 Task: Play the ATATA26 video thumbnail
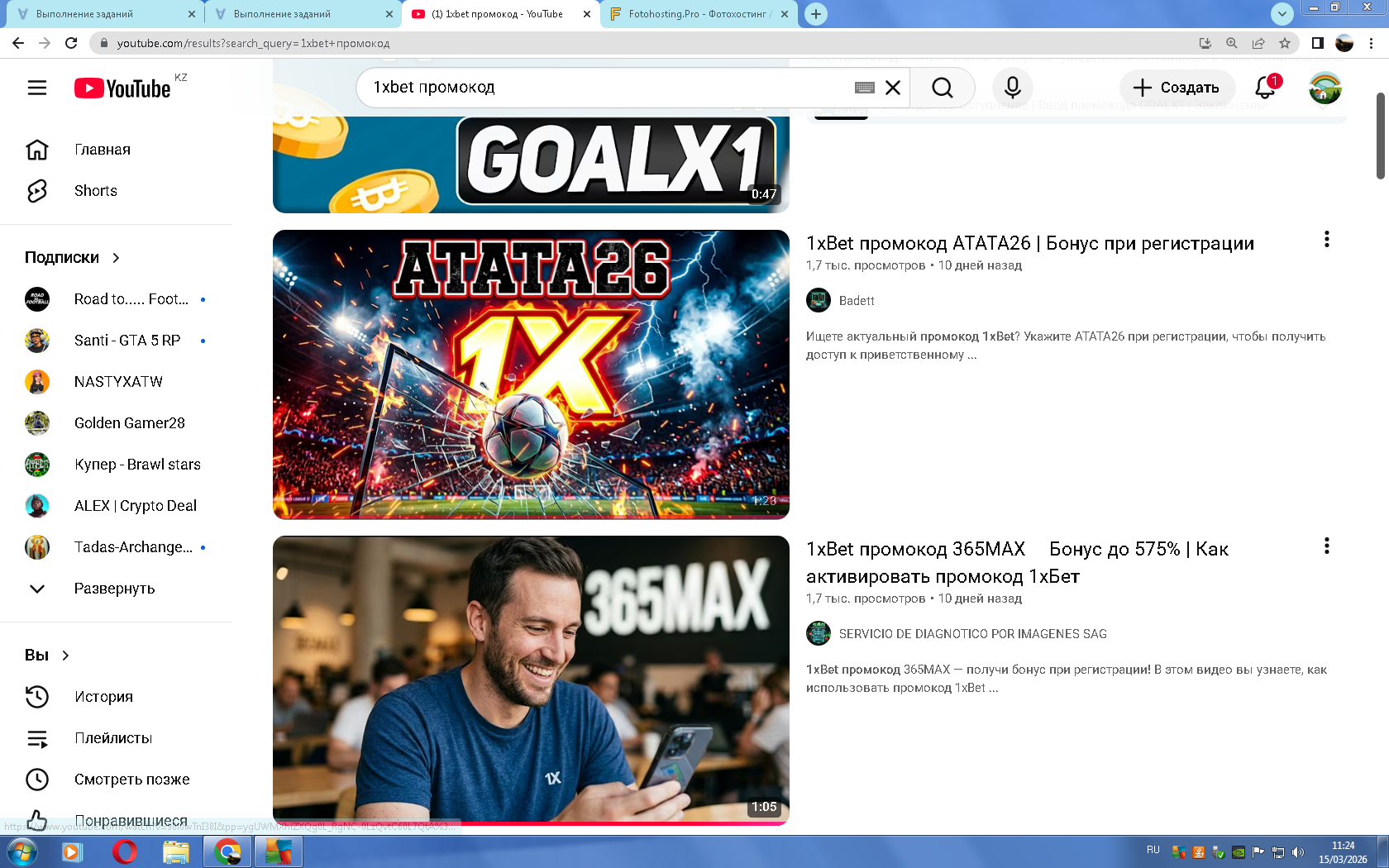pyautogui.click(x=531, y=374)
